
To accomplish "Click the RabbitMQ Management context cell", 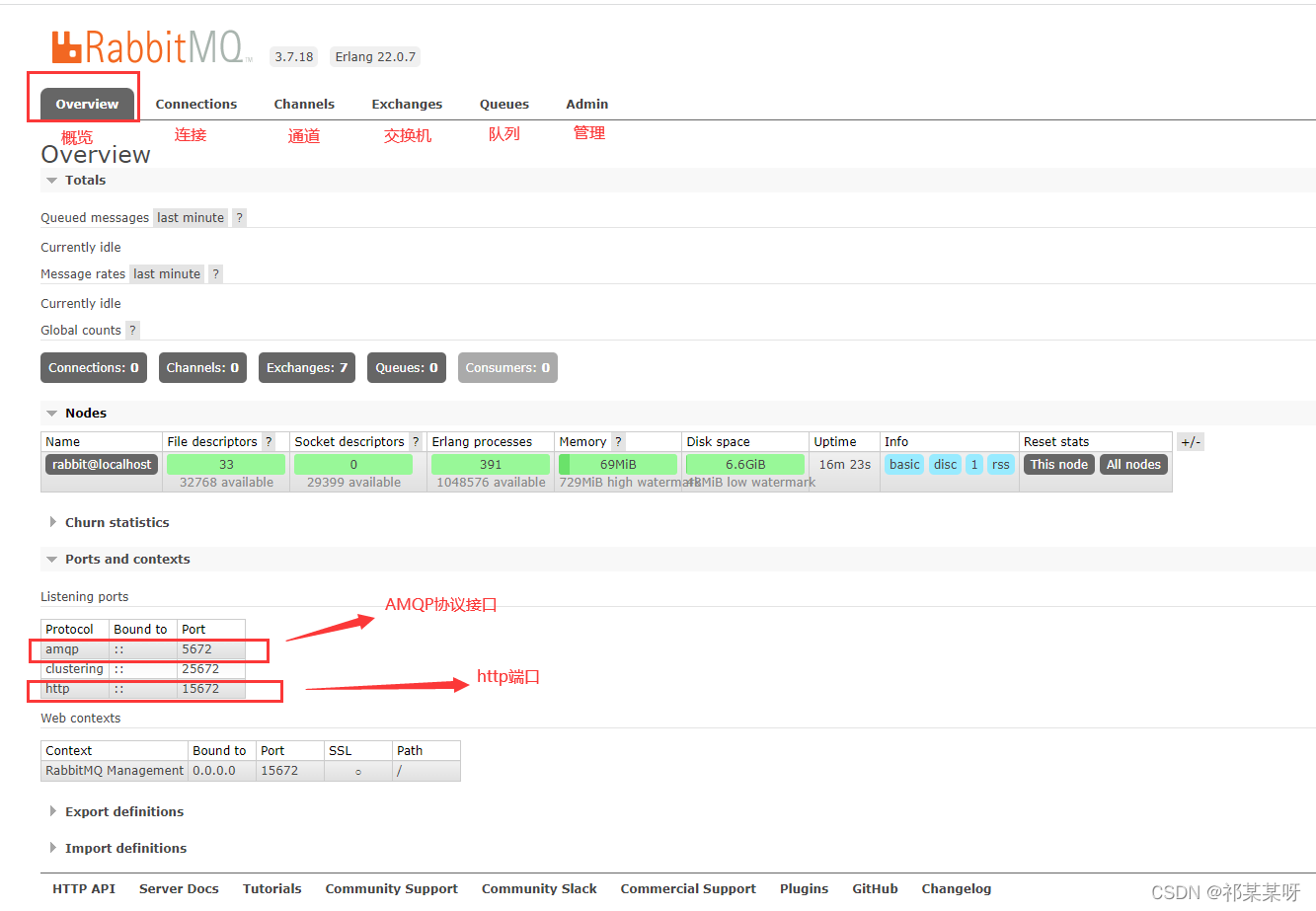I will [115, 771].
